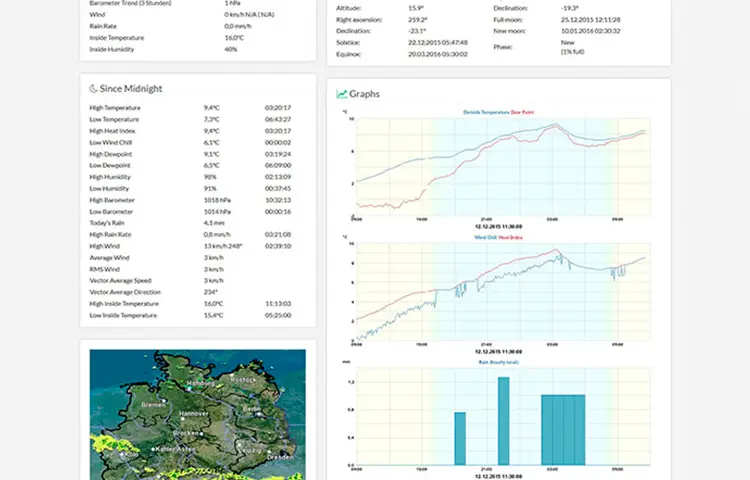Image resolution: width=750 pixels, height=480 pixels.
Task: Click the 'Inside Humidity' label in top card
Action: (111, 49)
